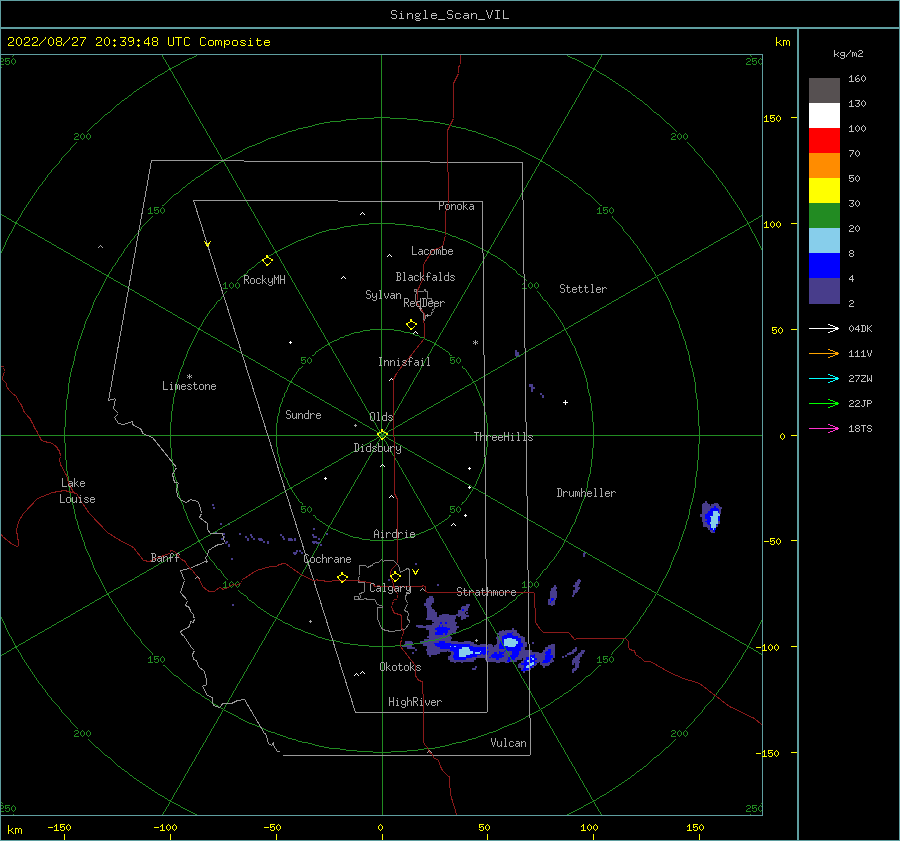This screenshot has width=900, height=841.
Task: Click the Okotoks city label
Action: [x=400, y=667]
